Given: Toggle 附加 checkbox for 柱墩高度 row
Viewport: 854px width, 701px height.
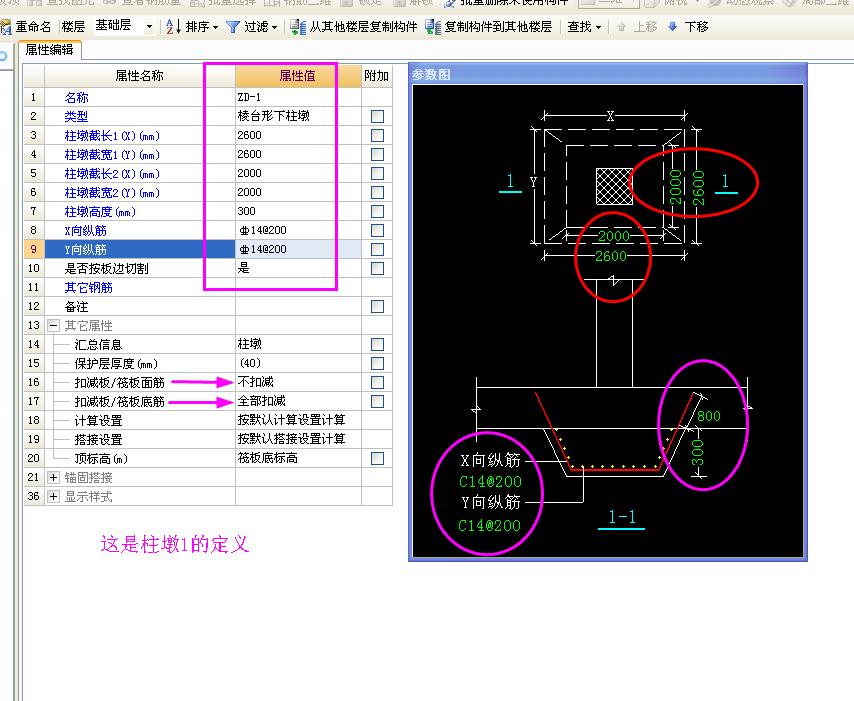Looking at the screenshot, I should click(x=377, y=211).
